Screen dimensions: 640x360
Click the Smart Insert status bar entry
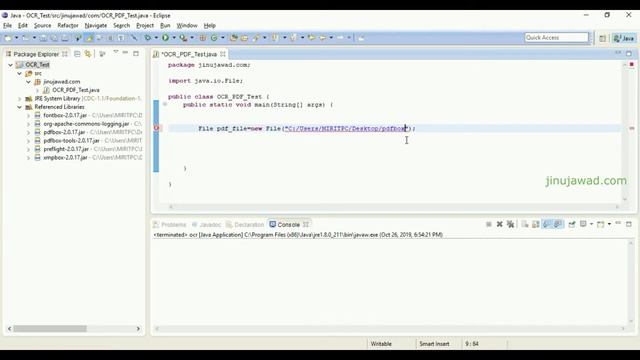pos(434,344)
